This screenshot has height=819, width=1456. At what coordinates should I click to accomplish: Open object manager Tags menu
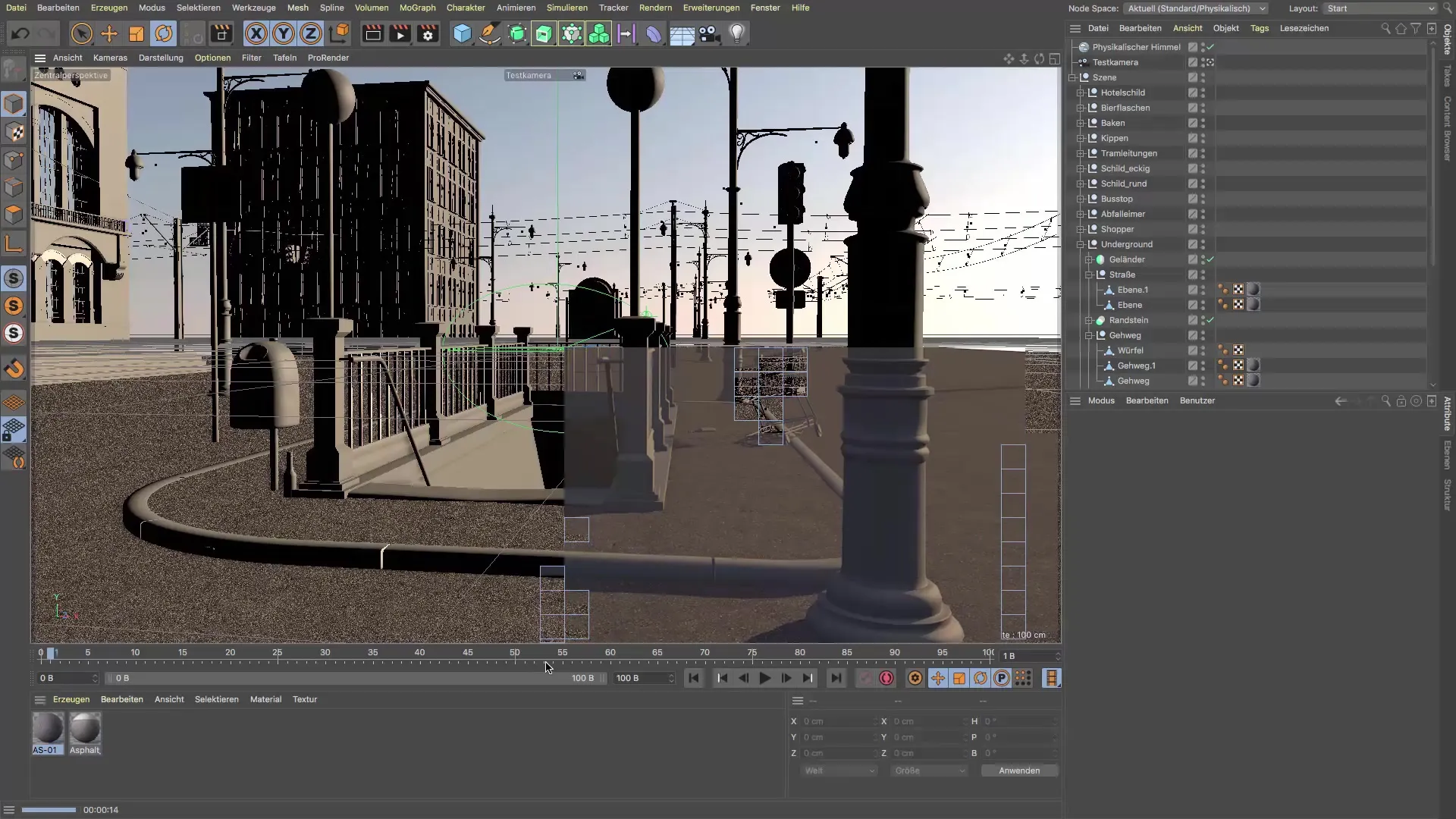coord(1260,28)
